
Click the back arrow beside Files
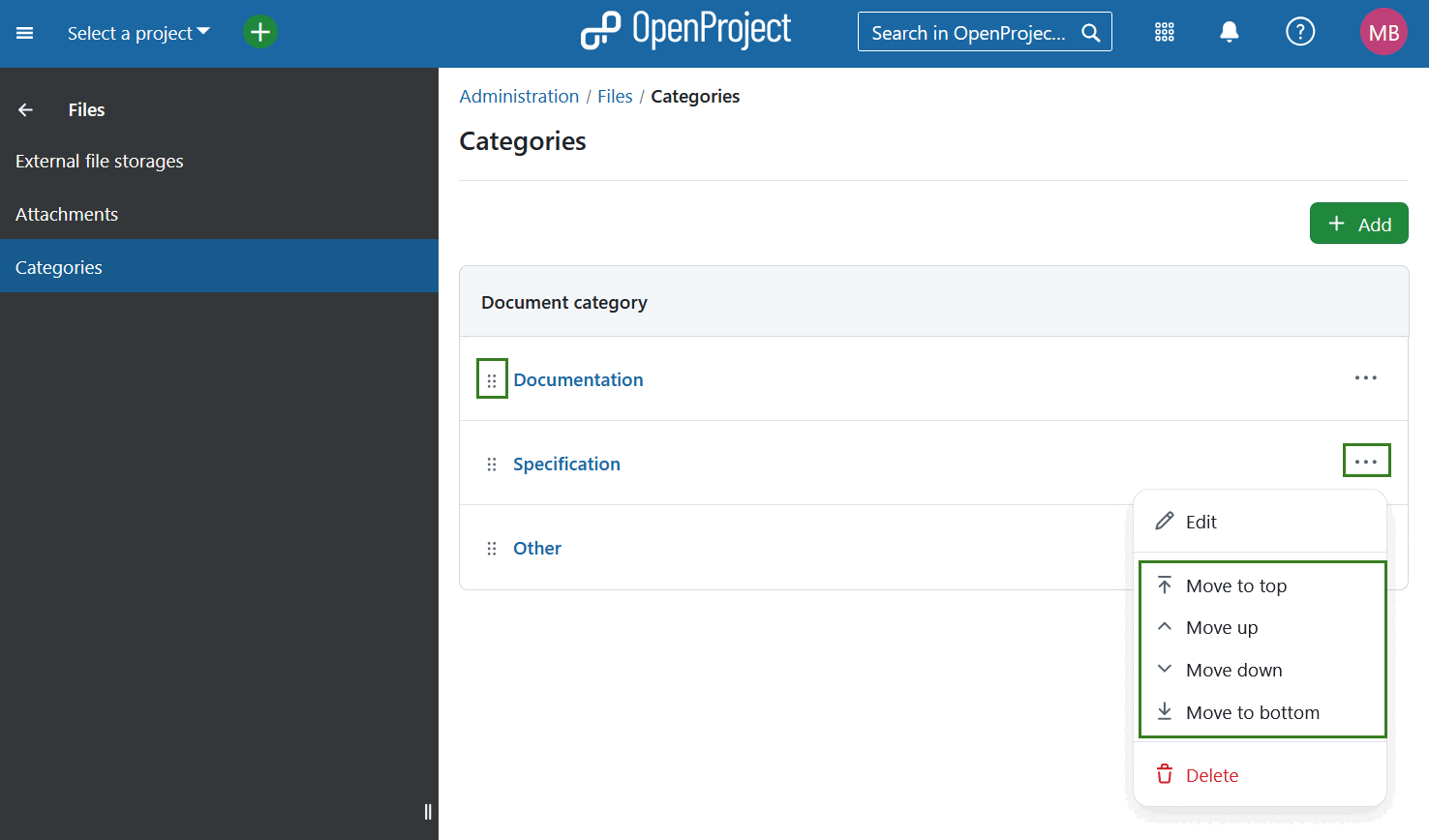pos(24,109)
